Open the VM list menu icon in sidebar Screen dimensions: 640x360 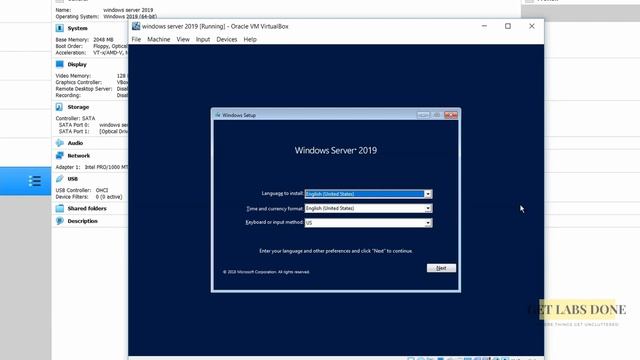click(x=35, y=181)
